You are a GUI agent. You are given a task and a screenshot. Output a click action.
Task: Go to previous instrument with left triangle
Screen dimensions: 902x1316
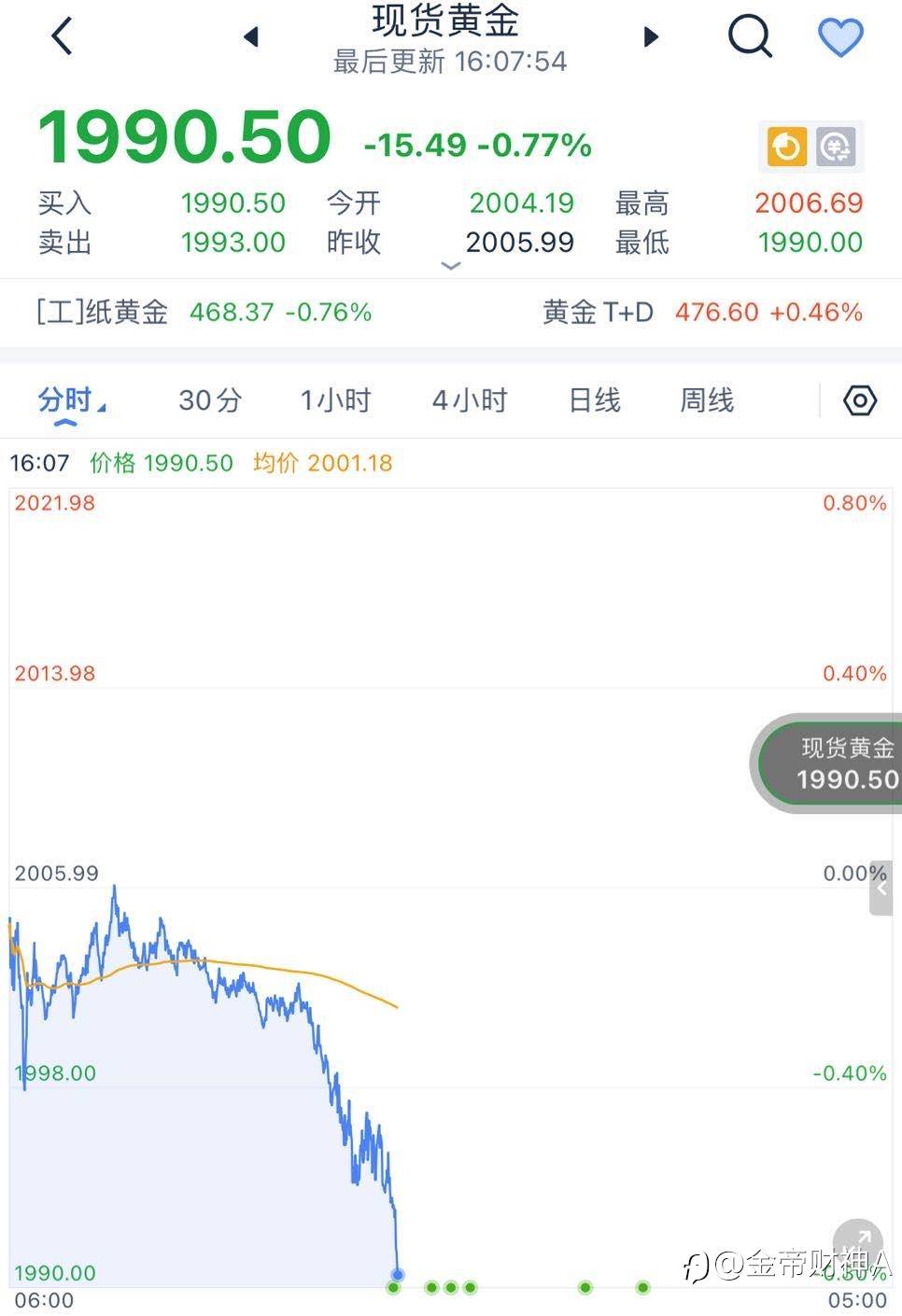coord(250,37)
